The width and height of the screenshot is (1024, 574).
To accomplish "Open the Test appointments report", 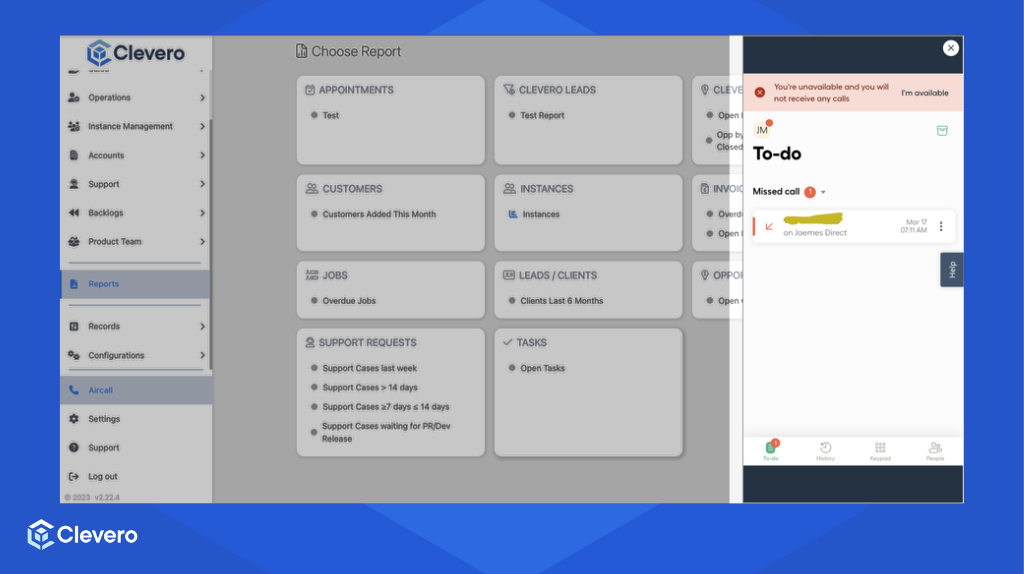I will [x=330, y=115].
